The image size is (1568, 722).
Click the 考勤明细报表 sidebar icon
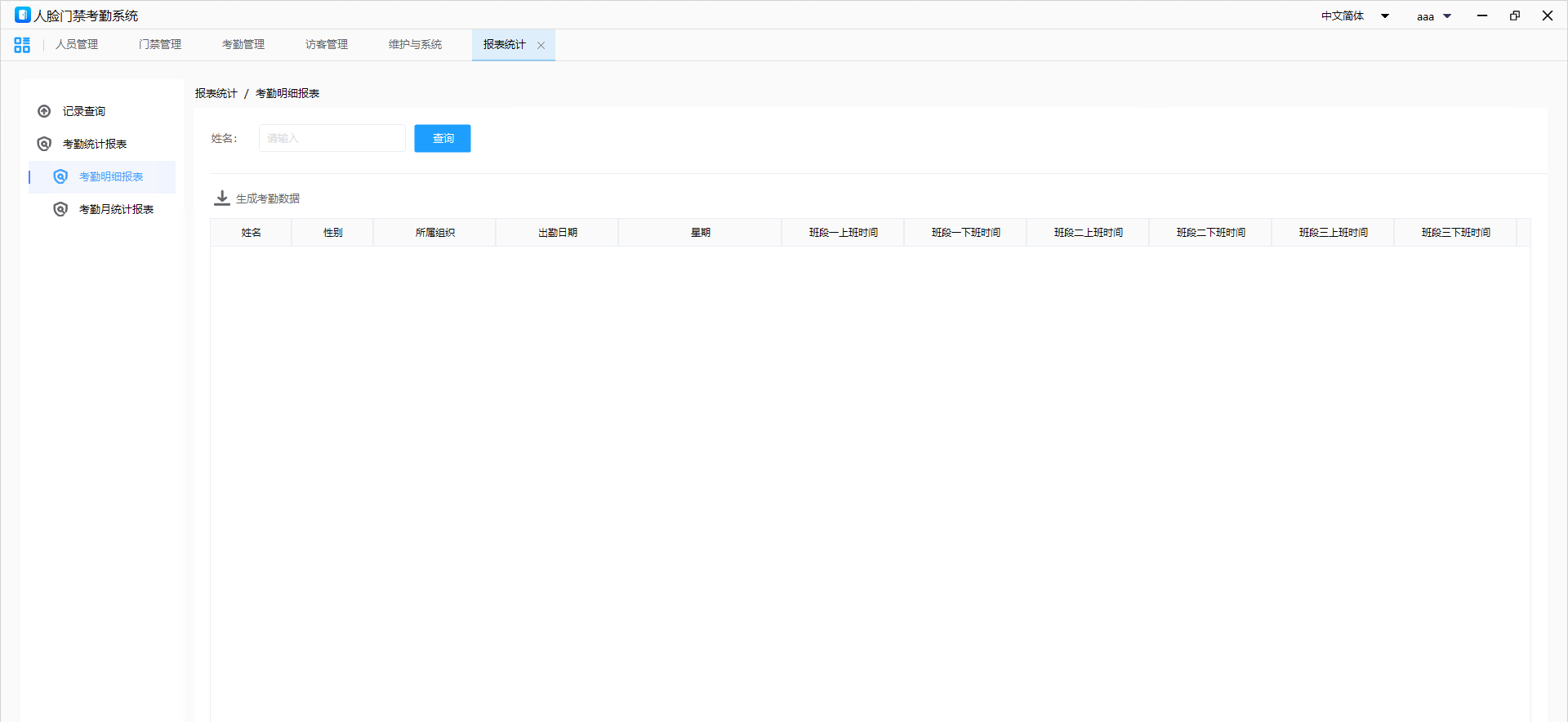click(x=60, y=176)
